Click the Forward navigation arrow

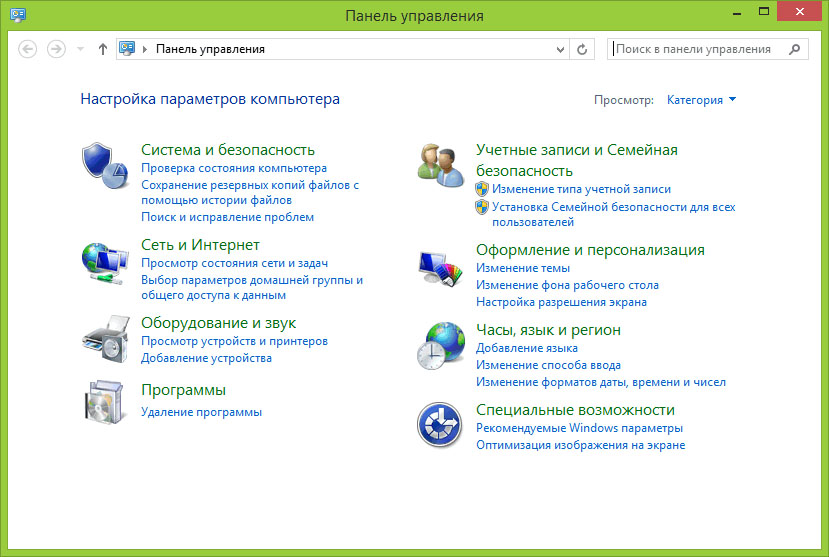pos(56,49)
